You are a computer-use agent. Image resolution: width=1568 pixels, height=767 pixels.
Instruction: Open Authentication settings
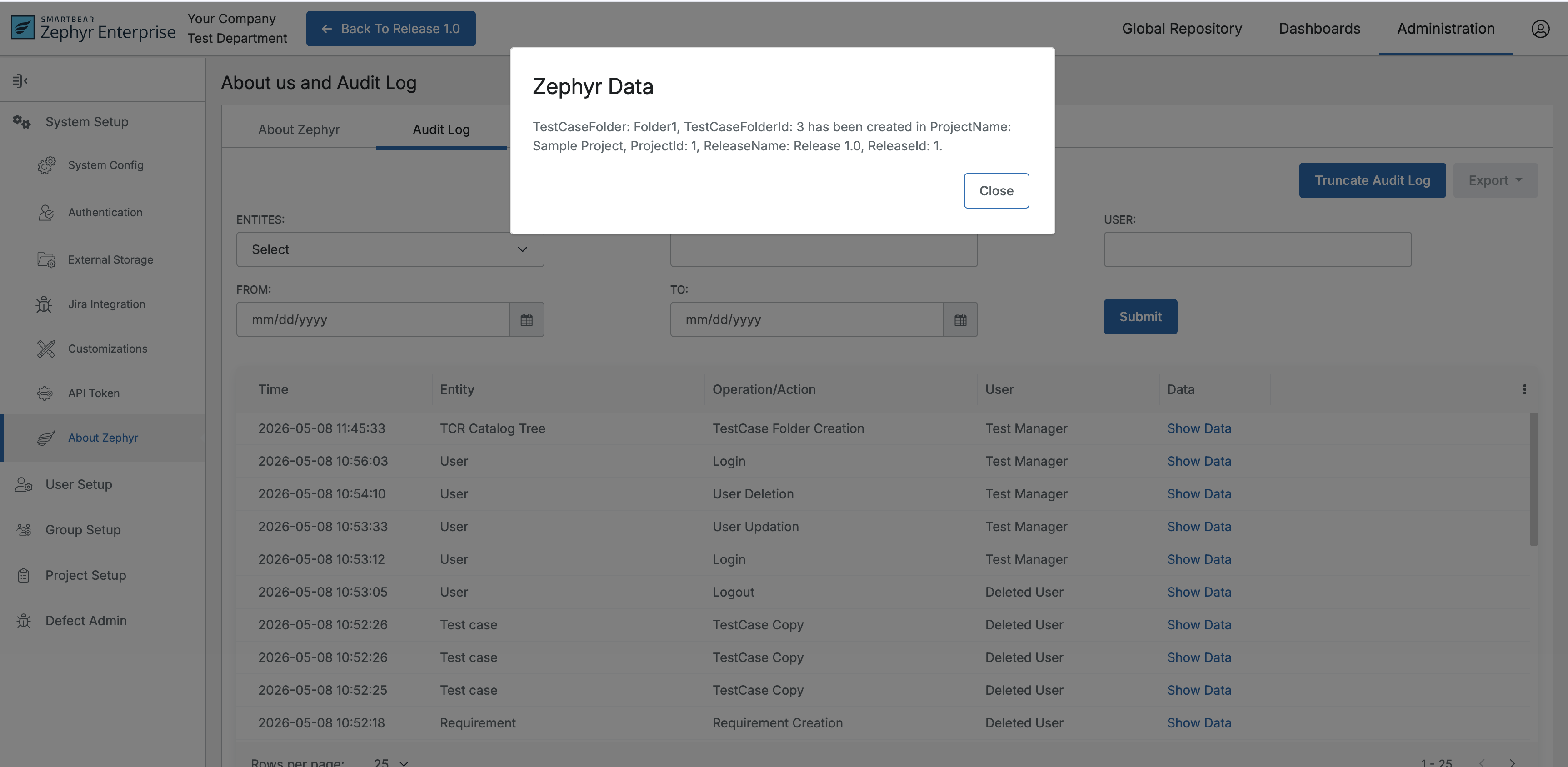tap(105, 213)
